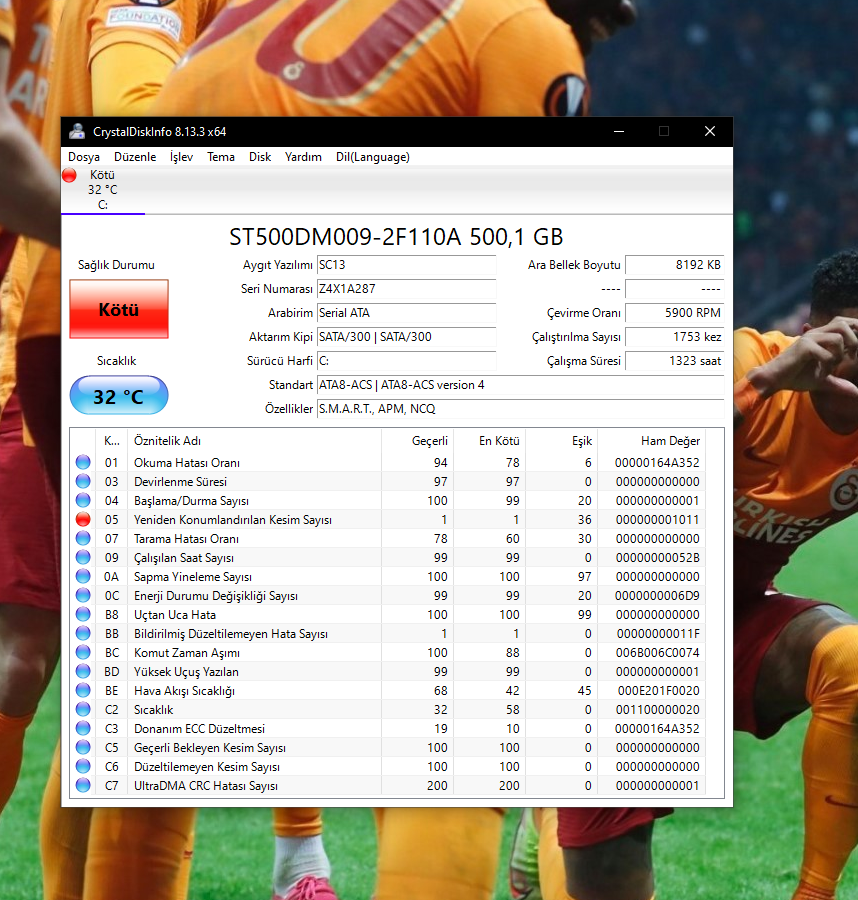
Task: Click the blue status icon for attribute 0A
Action: click(83, 576)
